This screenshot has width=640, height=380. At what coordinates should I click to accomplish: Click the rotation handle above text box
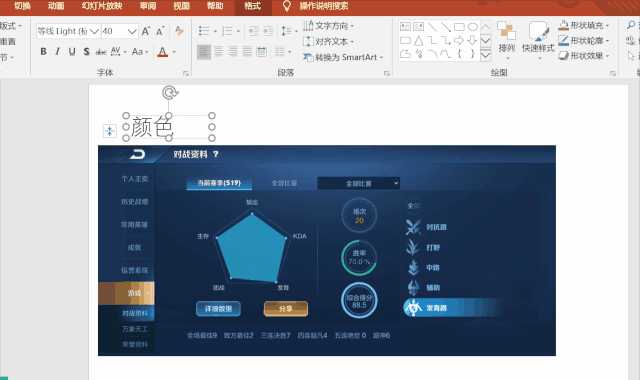pos(169,93)
